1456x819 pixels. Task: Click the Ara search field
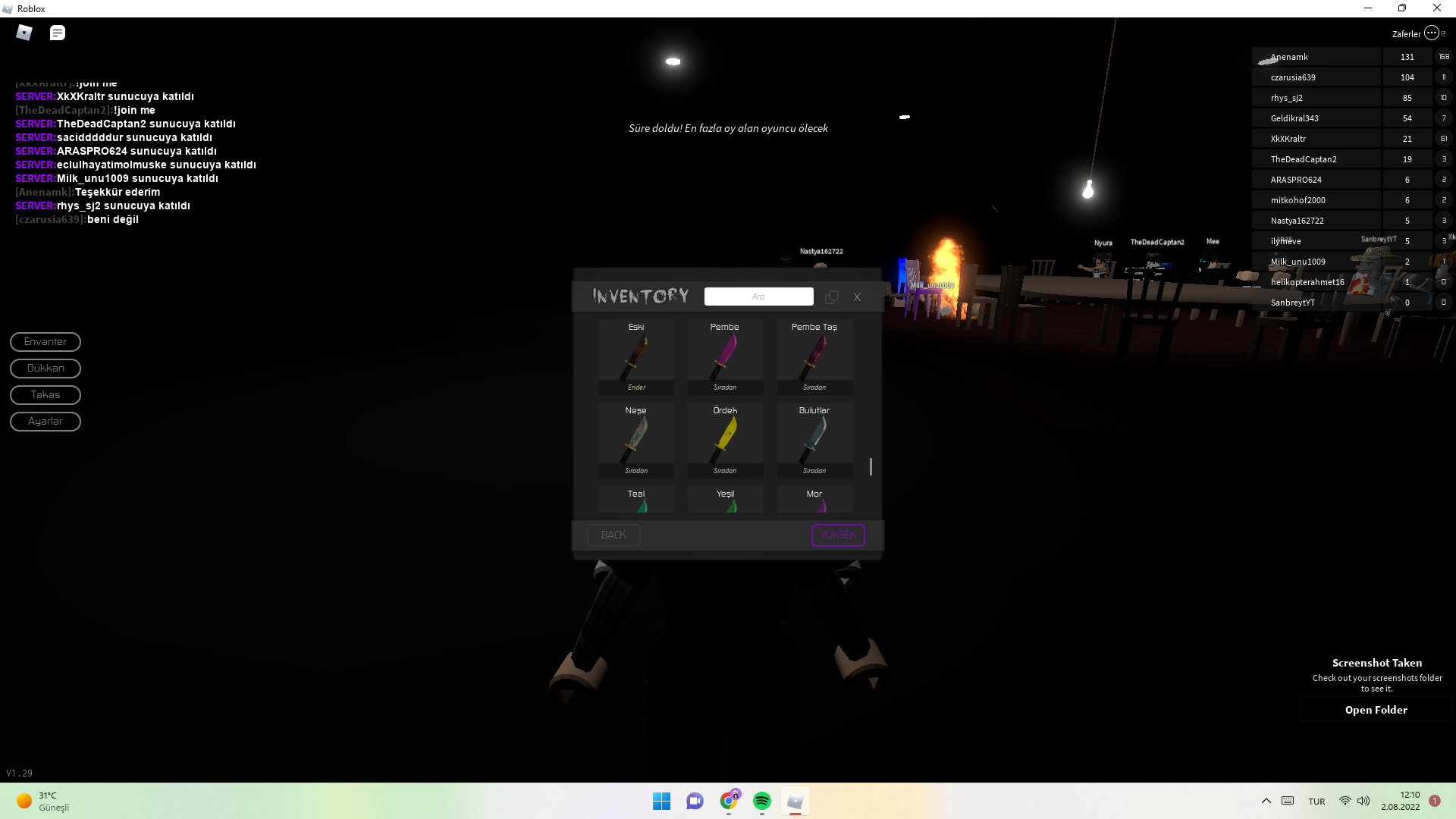click(x=758, y=297)
